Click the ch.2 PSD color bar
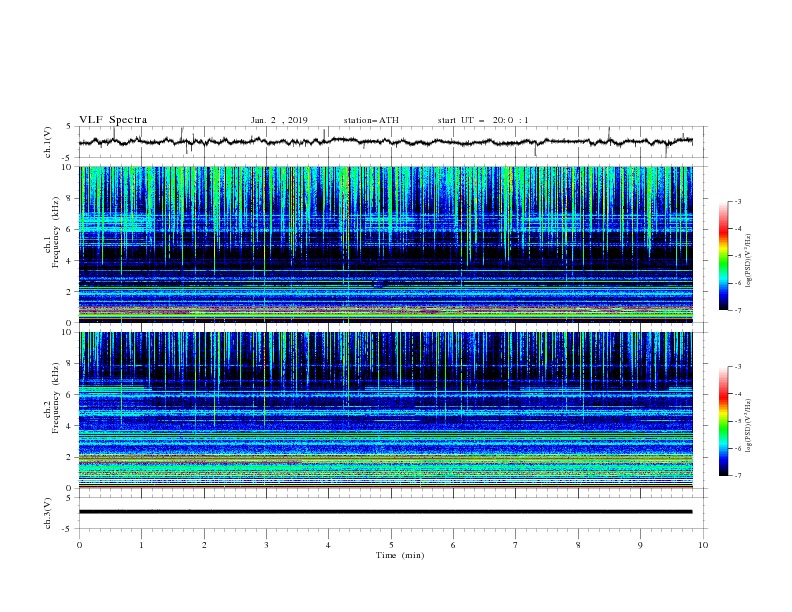This screenshot has height=612, width=792. [x=724, y=421]
